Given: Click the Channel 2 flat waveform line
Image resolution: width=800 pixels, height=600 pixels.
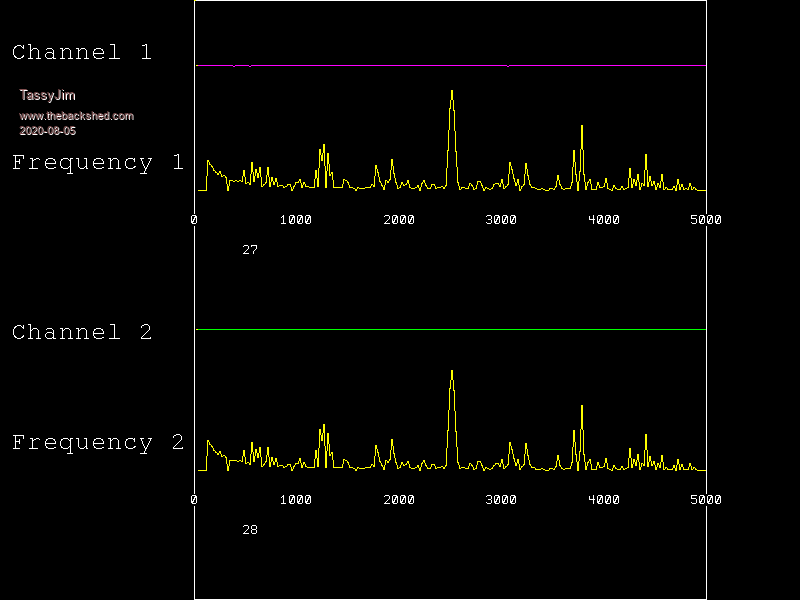Looking at the screenshot, I should point(450,329).
